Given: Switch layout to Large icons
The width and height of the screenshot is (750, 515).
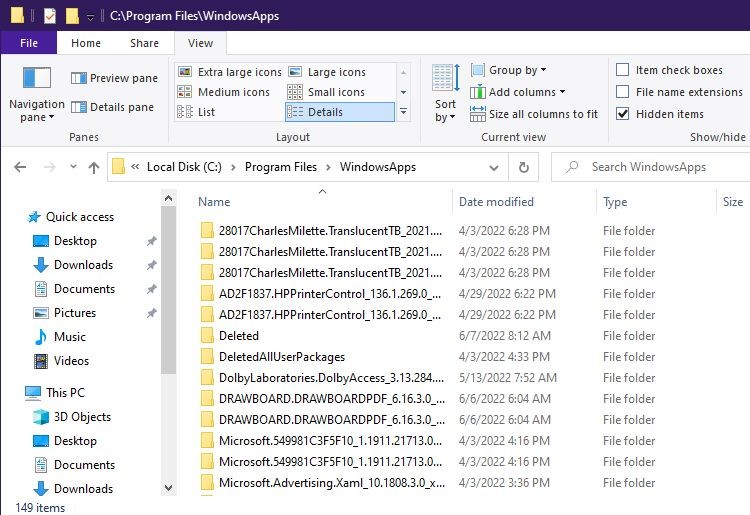Looking at the screenshot, I should 327,72.
